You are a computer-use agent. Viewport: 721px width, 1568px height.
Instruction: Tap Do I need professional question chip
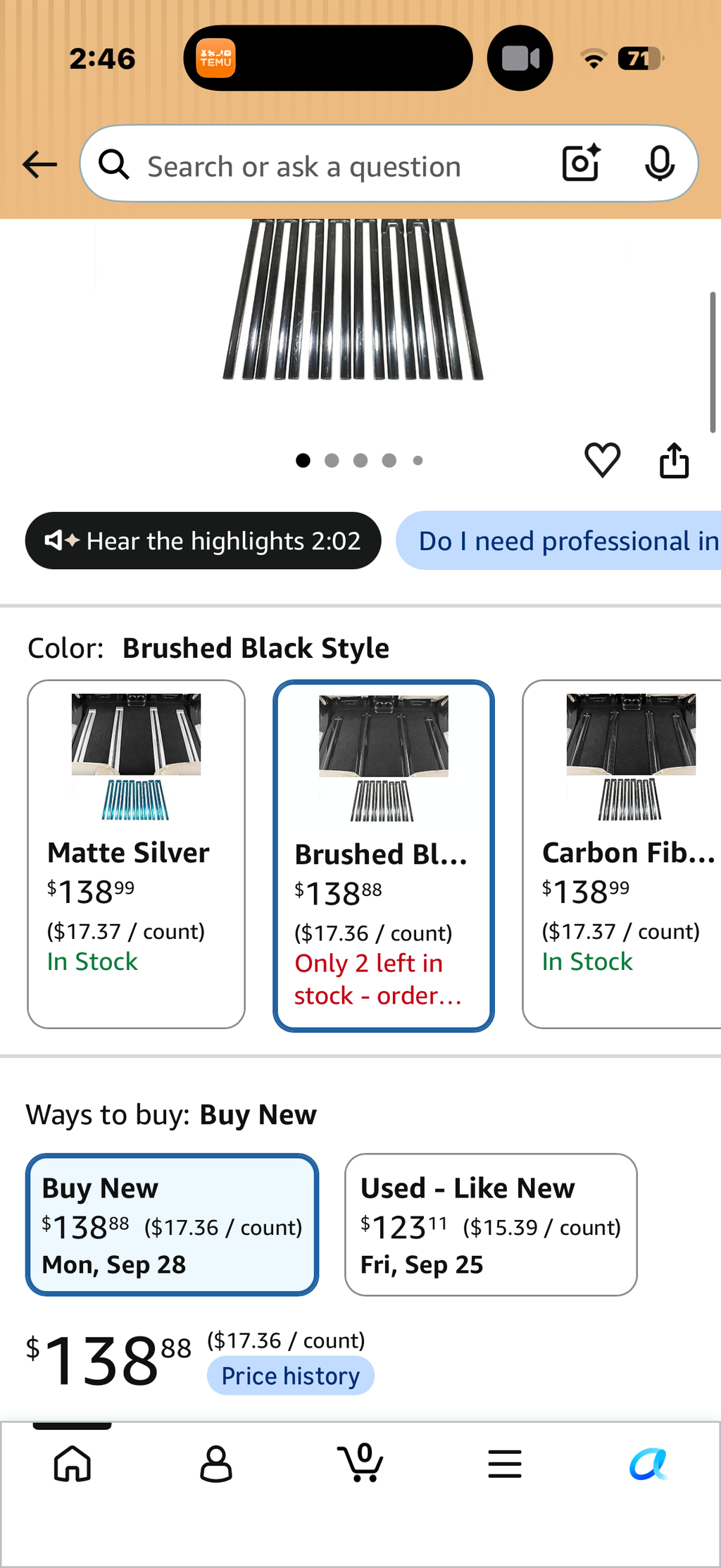tap(558, 540)
